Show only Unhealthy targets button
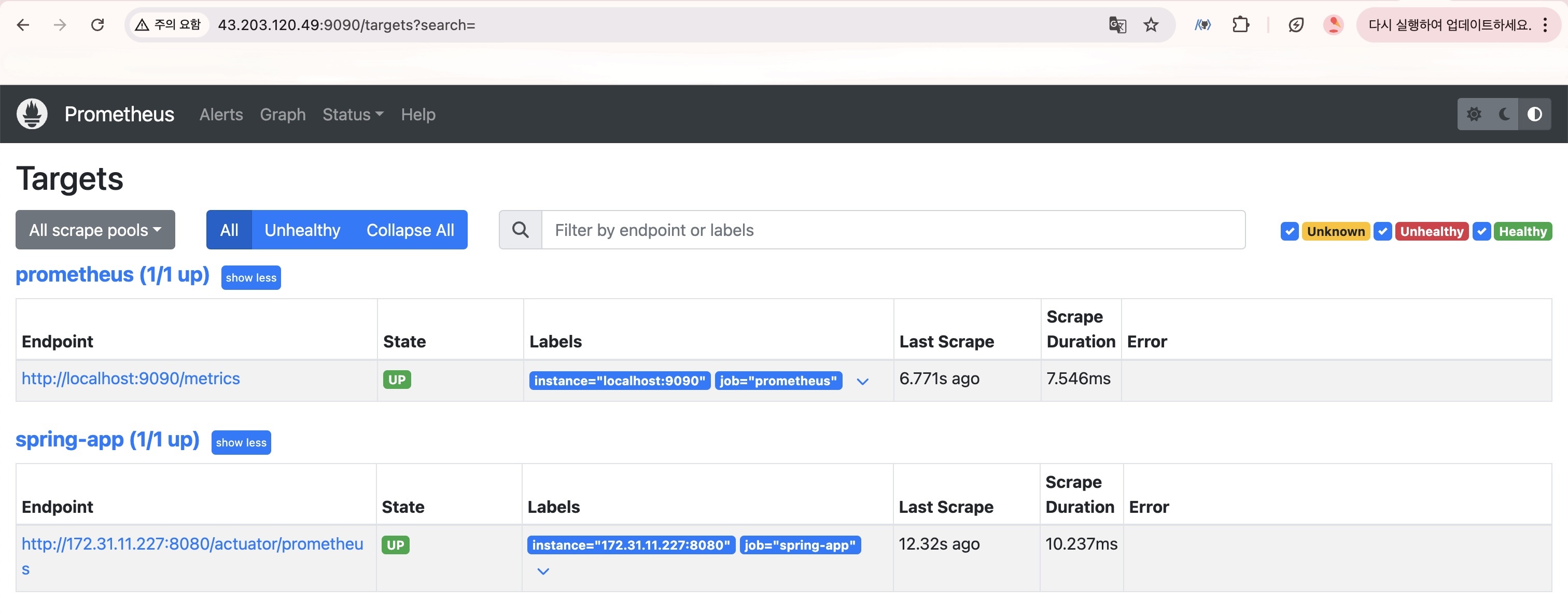 [302, 230]
